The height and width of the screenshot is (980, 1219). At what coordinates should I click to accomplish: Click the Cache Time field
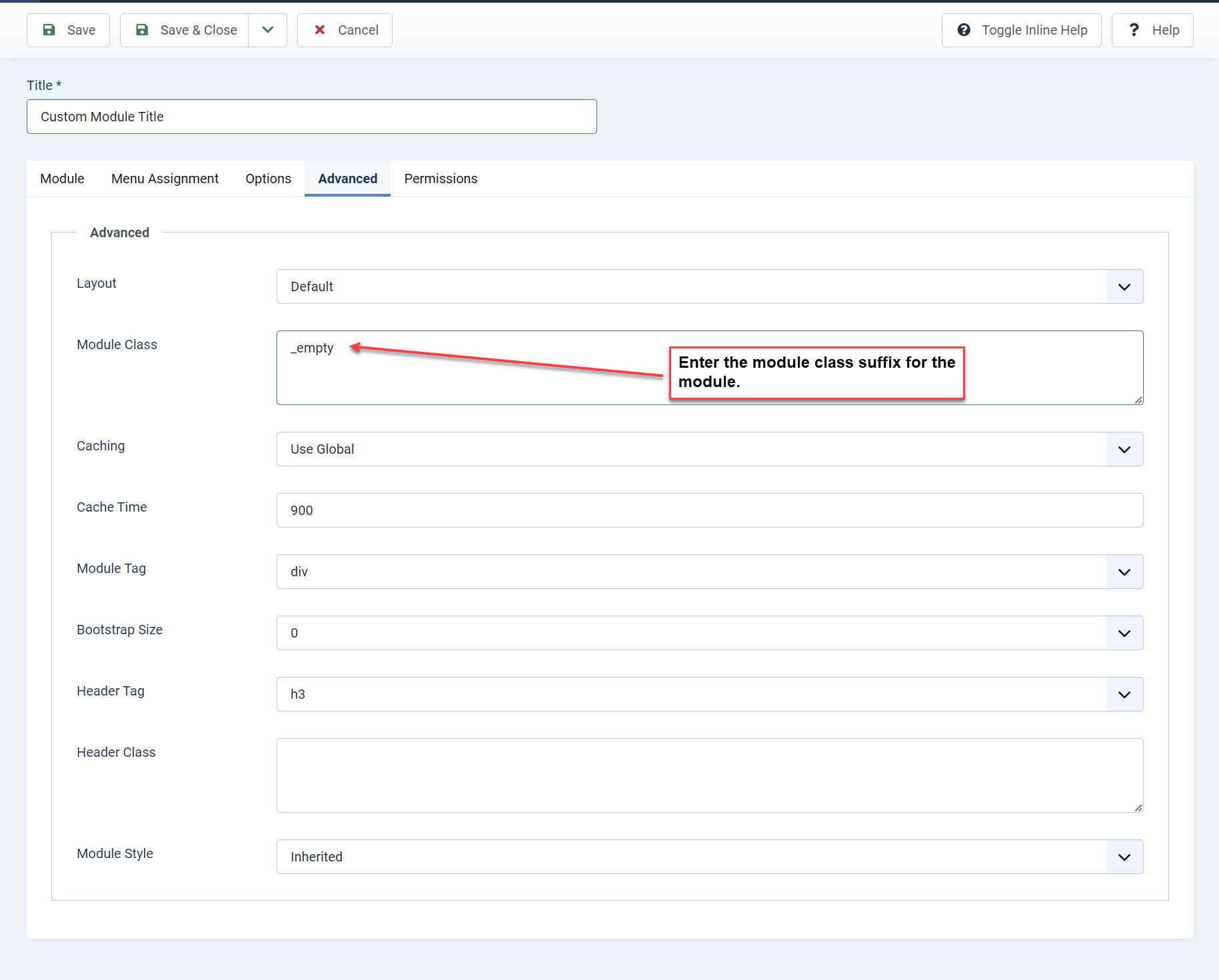pos(709,510)
